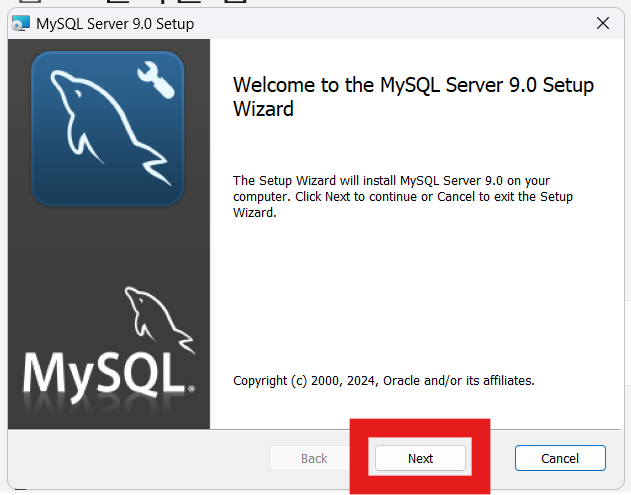Click the Oracle copyright notice text
631x495 pixels.
click(384, 381)
